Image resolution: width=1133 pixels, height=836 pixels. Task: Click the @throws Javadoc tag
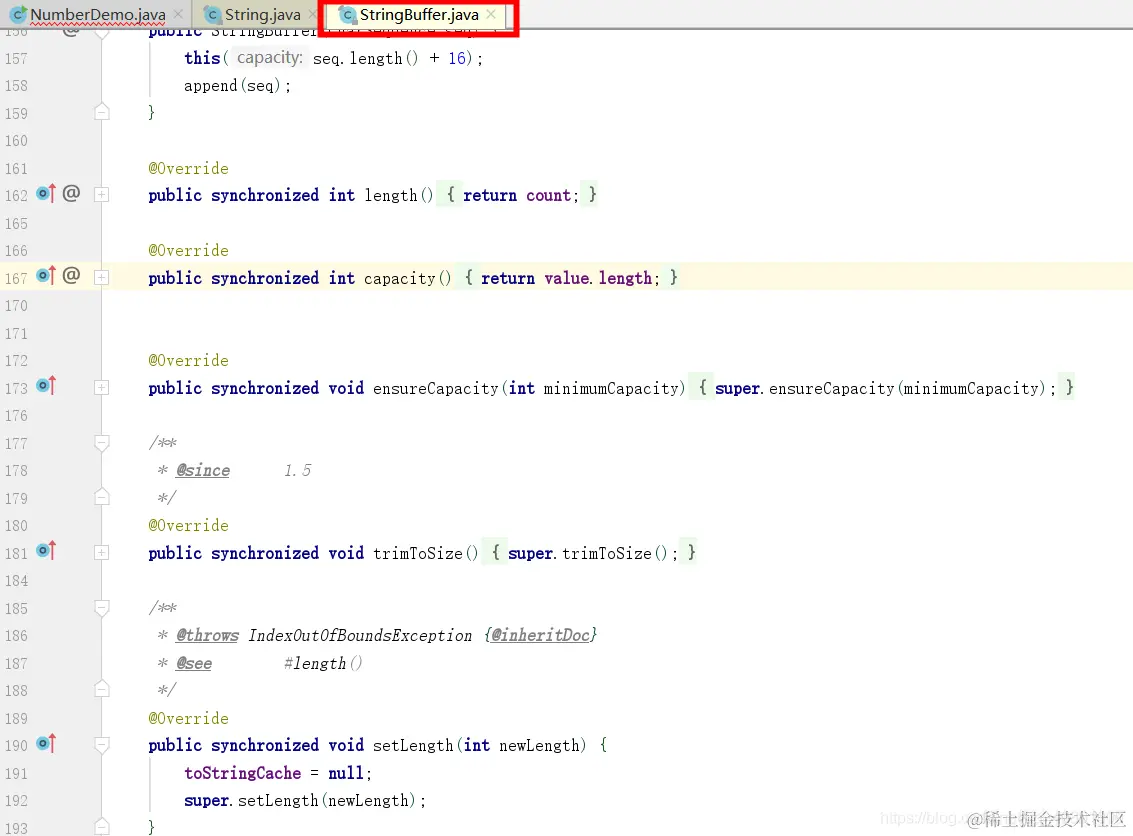click(207, 635)
